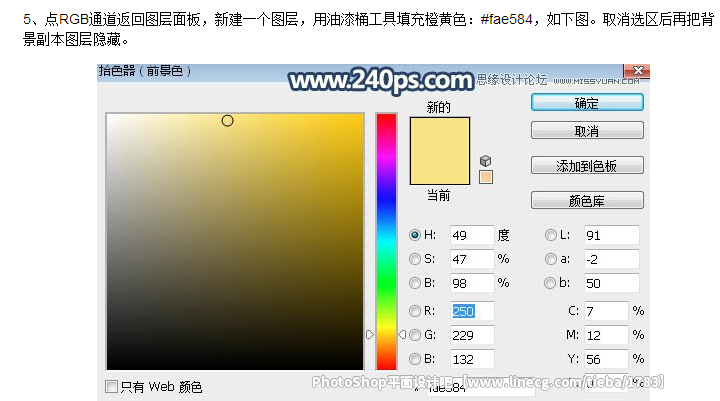This screenshot has width=720, height=401.
Task: Select the L lightness radio button
Action: [x=551, y=235]
